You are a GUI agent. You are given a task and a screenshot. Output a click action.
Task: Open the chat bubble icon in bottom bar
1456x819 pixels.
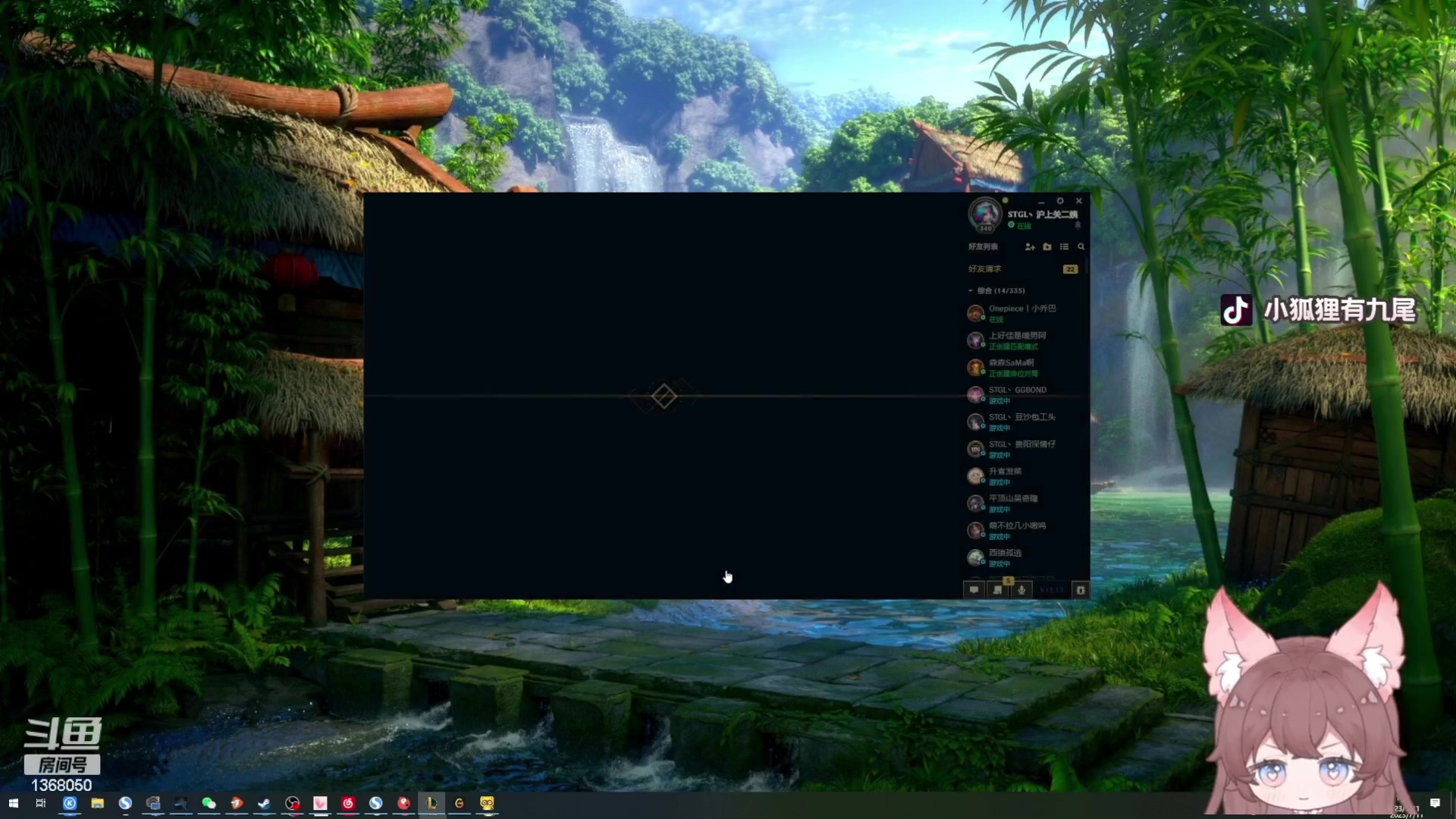[x=974, y=590]
